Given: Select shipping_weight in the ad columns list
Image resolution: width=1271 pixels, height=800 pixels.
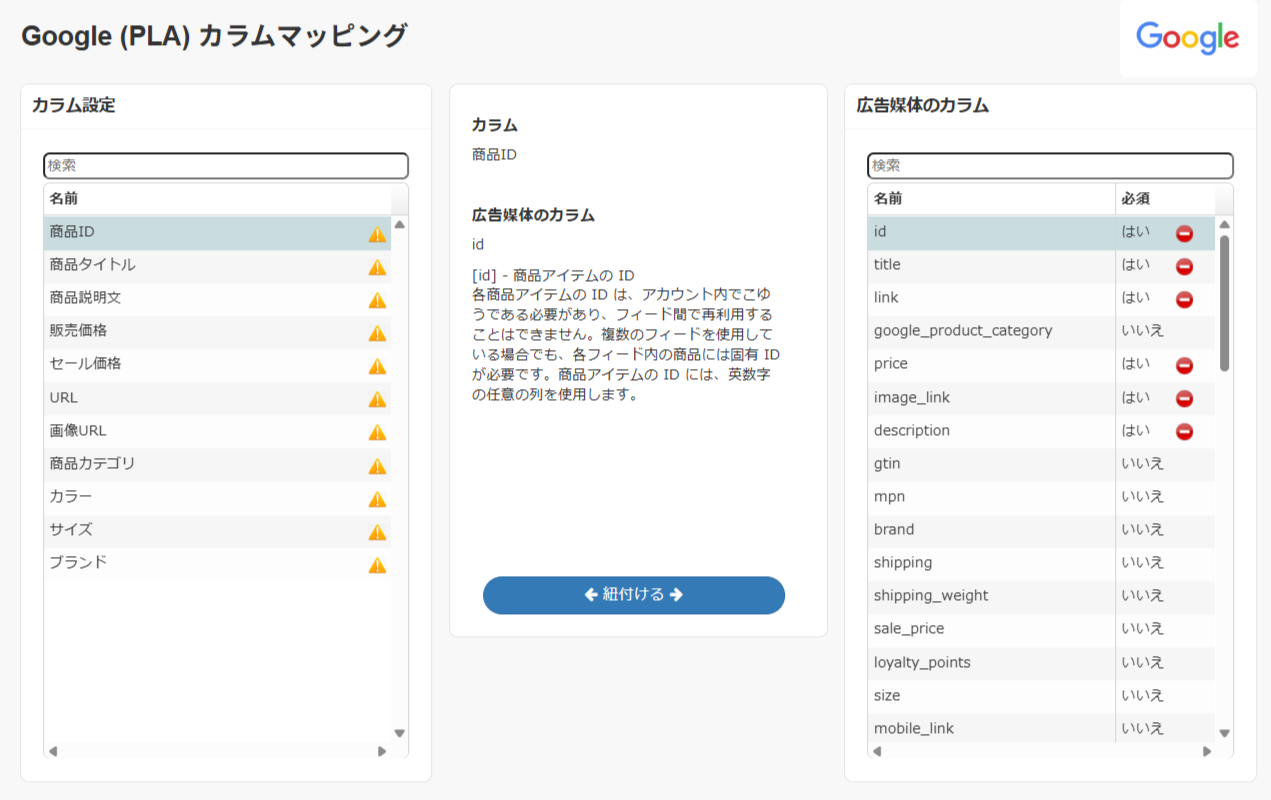Looking at the screenshot, I should [1041, 597].
